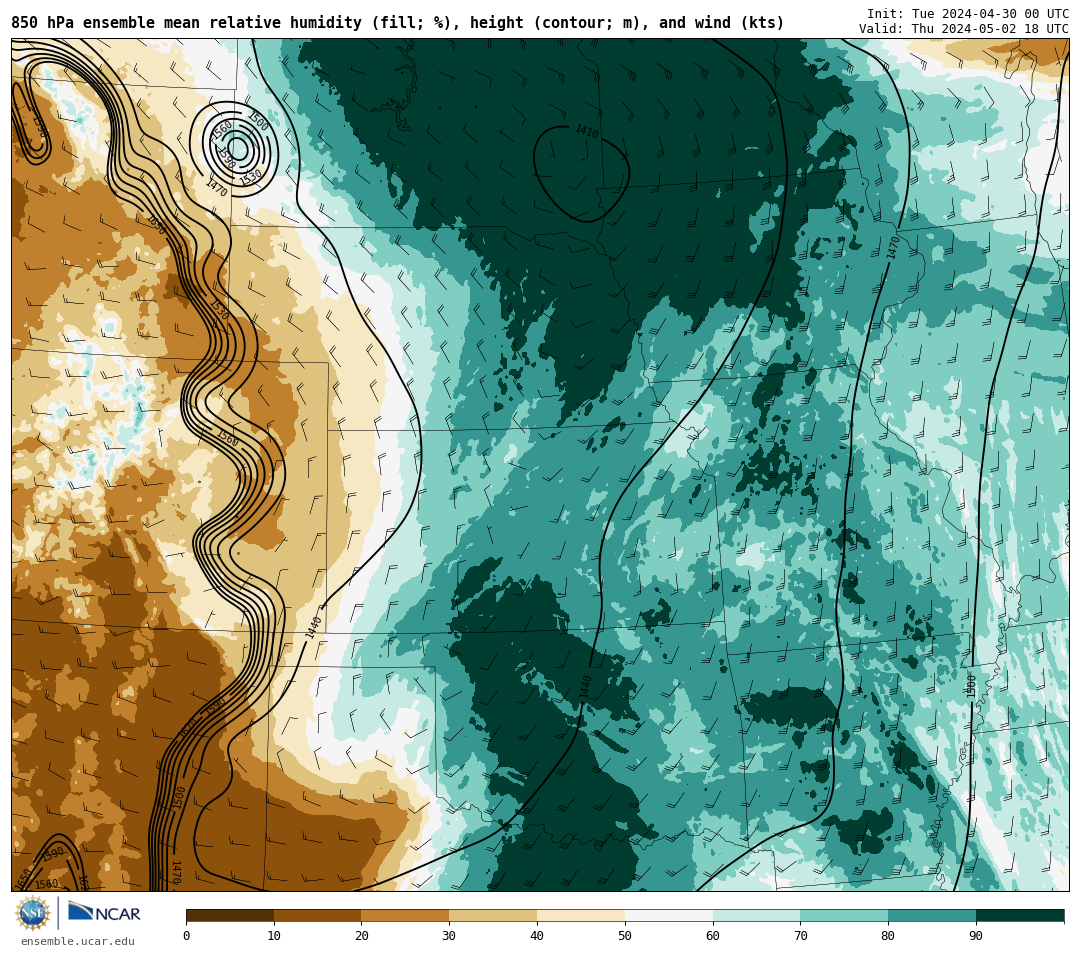Image resolution: width=1080 pixels, height=954 pixels.
Task: Select the 40-50 pale cream swatch
Action: pyautogui.click(x=581, y=916)
